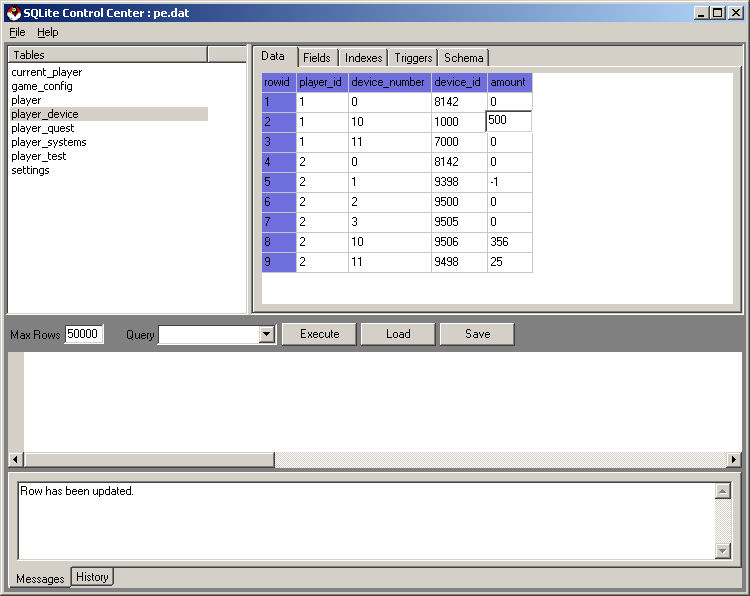750x596 pixels.
Task: Select the player_quest table
Action: point(42,128)
